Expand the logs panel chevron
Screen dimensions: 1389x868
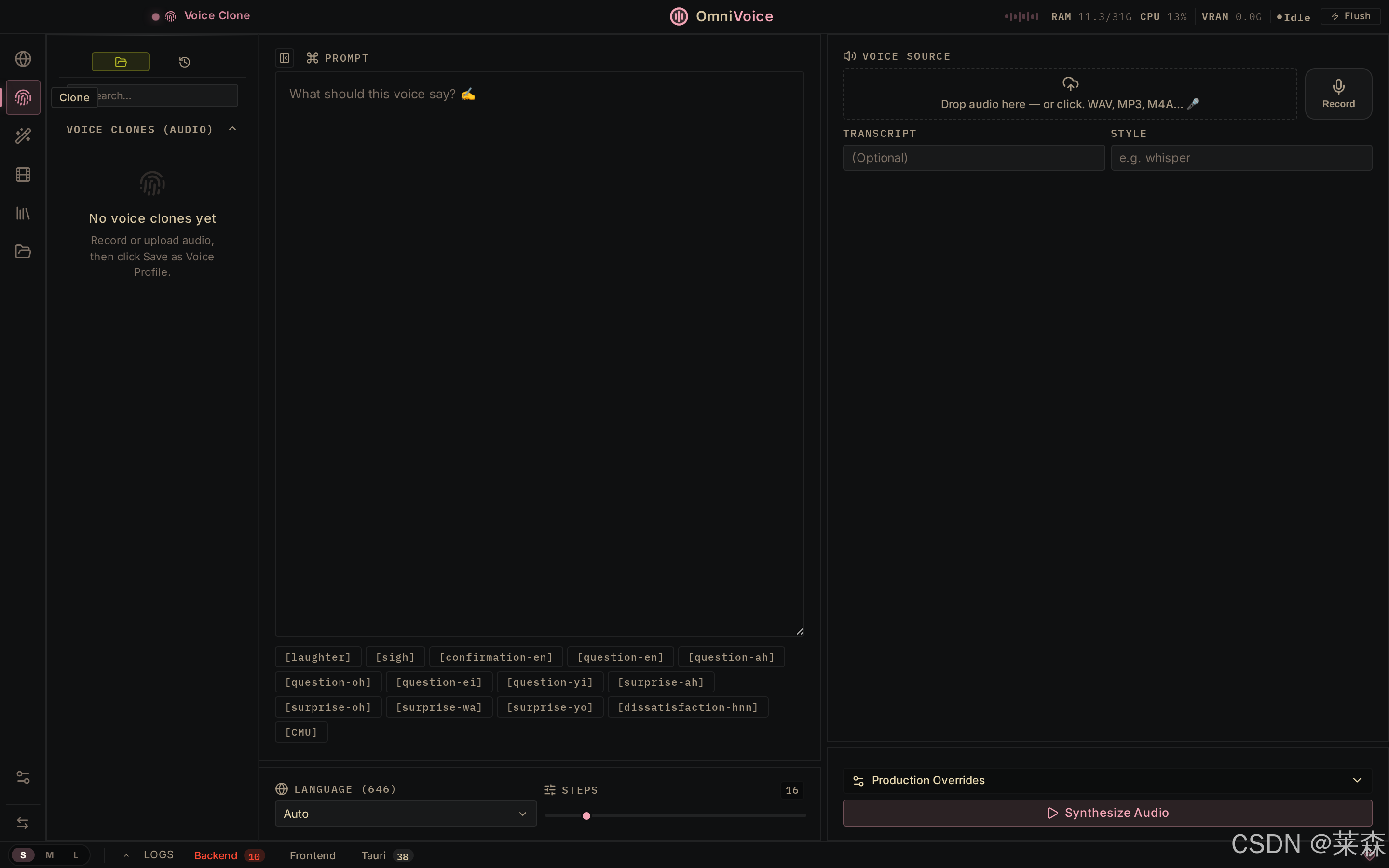click(x=126, y=855)
